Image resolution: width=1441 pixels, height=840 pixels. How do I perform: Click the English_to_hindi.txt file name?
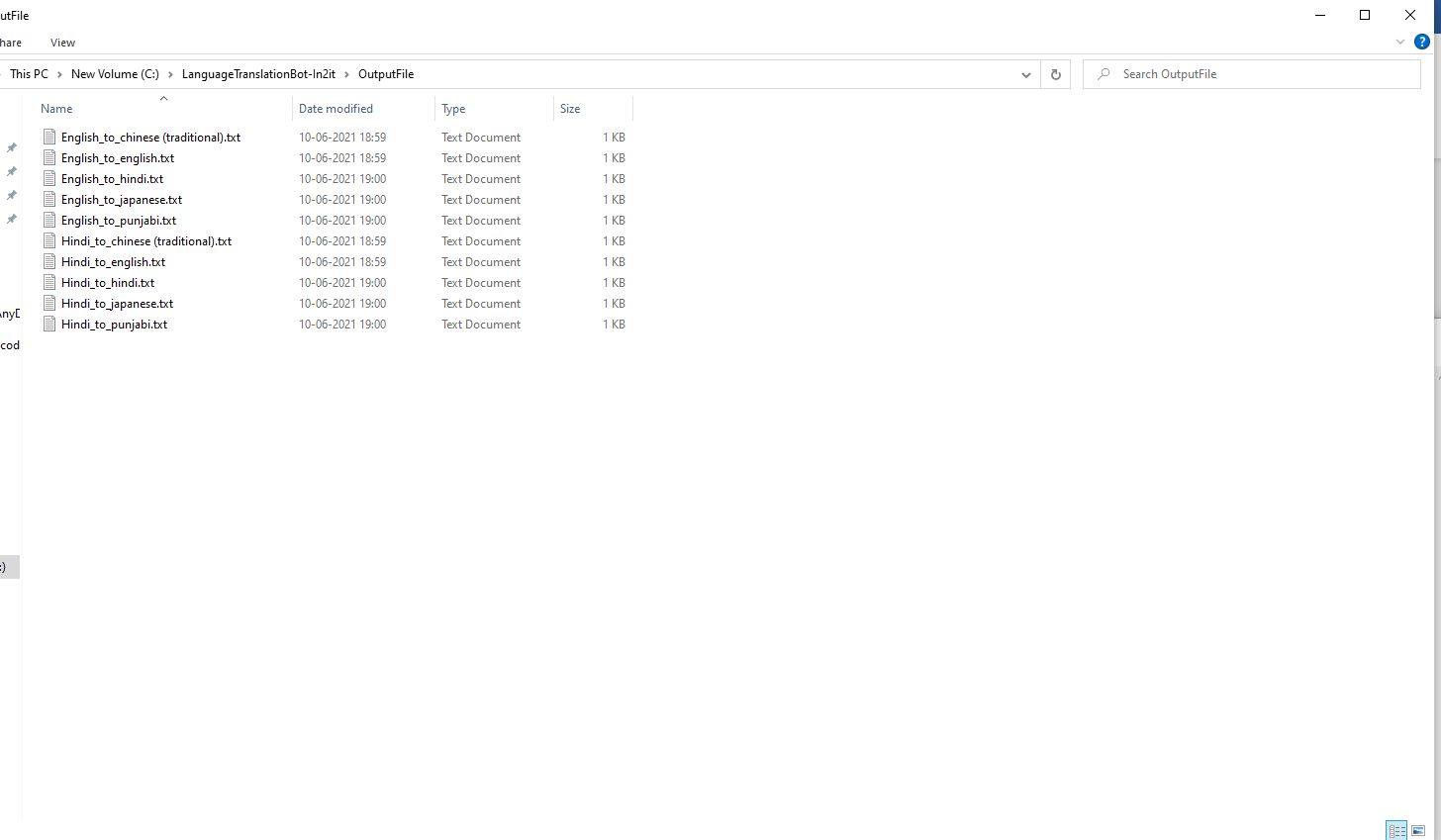click(112, 179)
